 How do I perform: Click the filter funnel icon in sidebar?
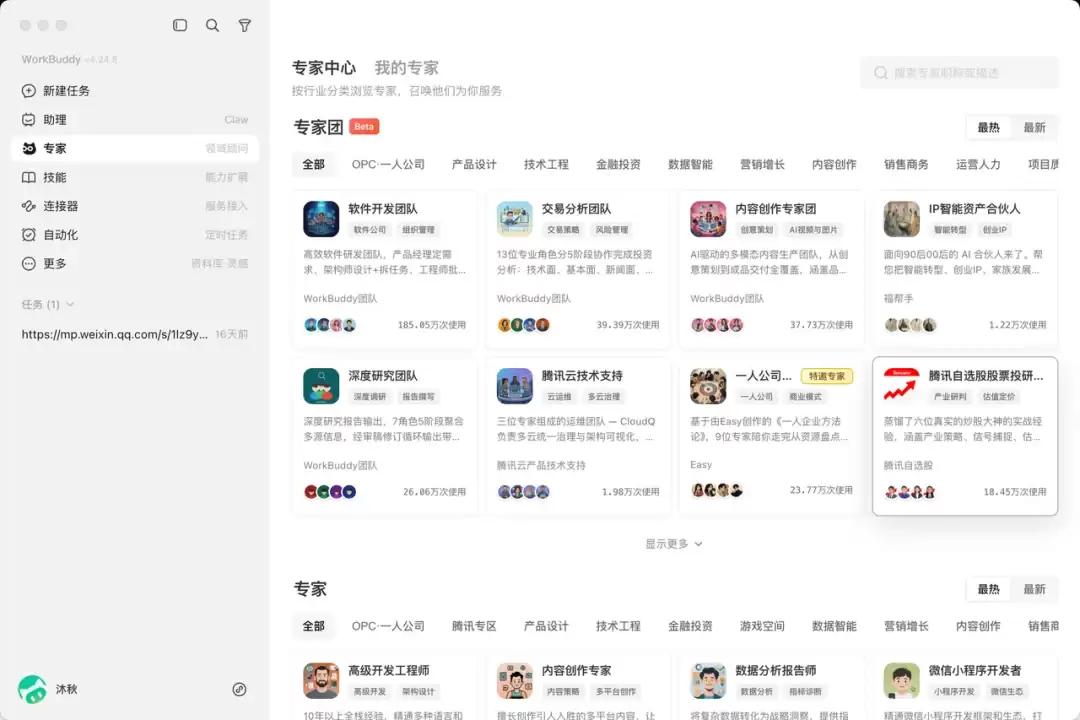(x=245, y=25)
